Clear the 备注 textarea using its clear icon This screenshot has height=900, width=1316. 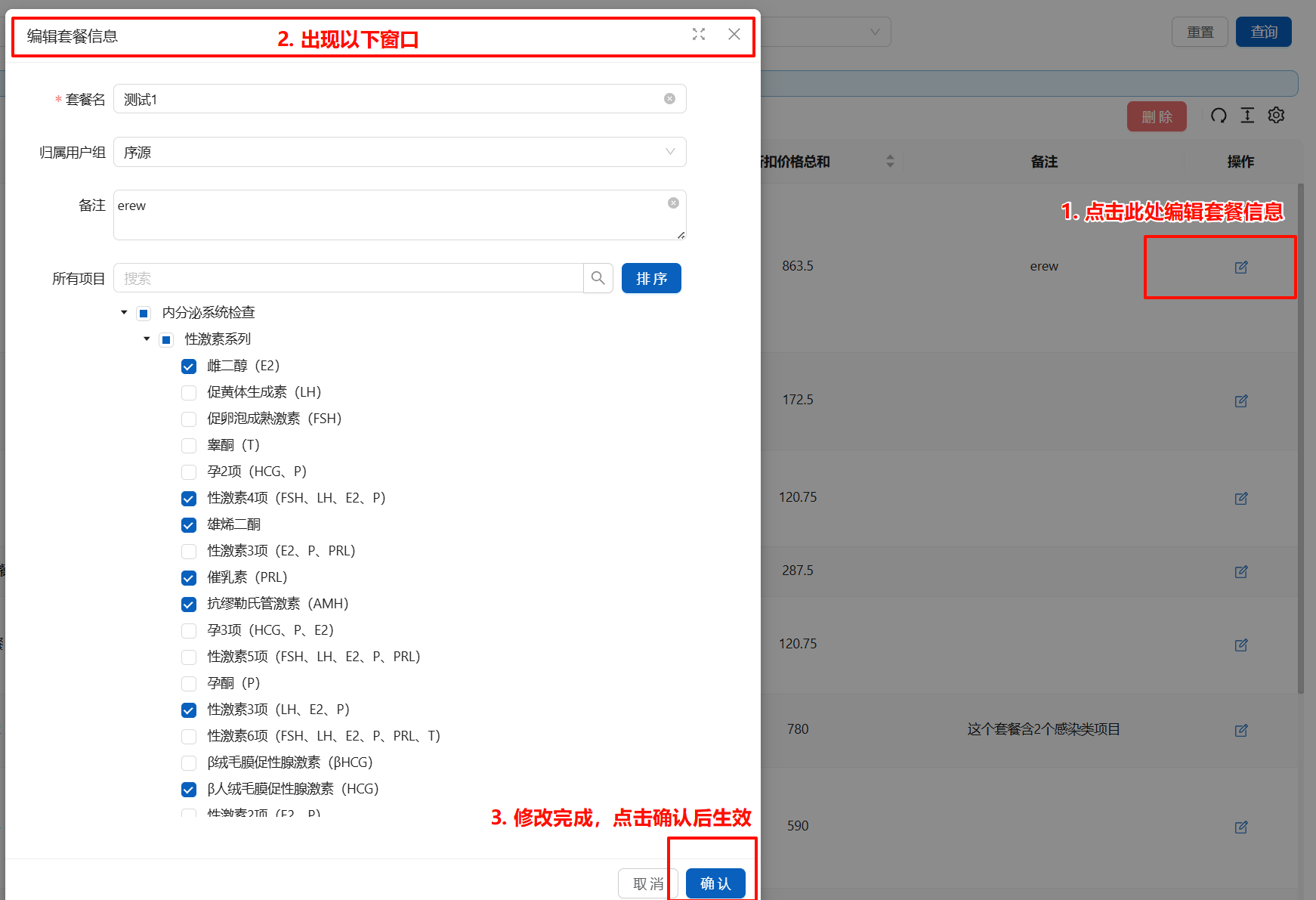(673, 203)
